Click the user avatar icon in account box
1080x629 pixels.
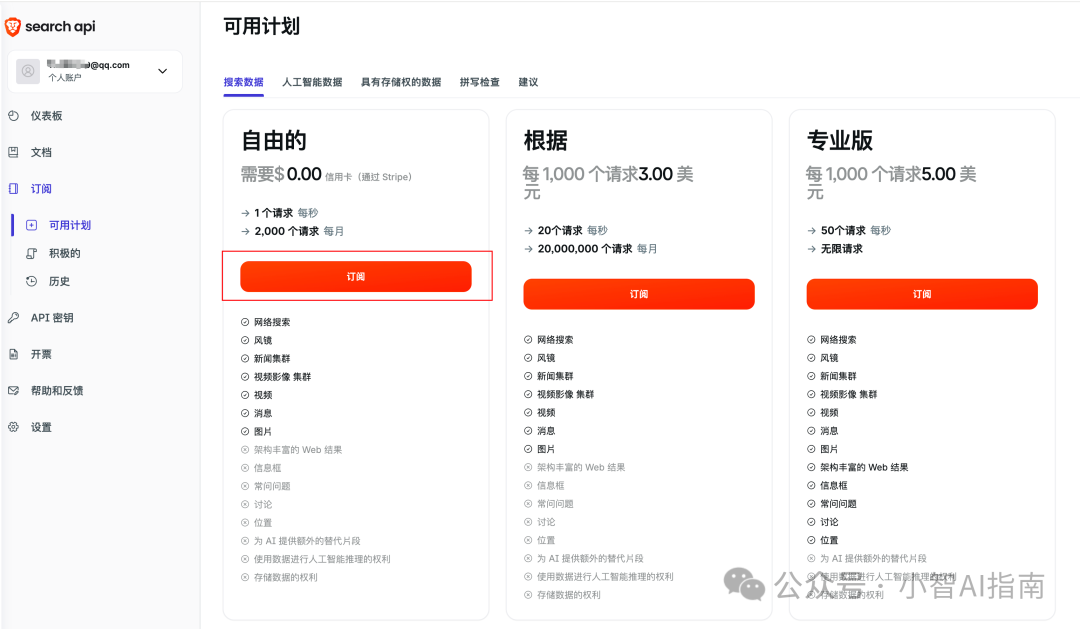(x=28, y=71)
